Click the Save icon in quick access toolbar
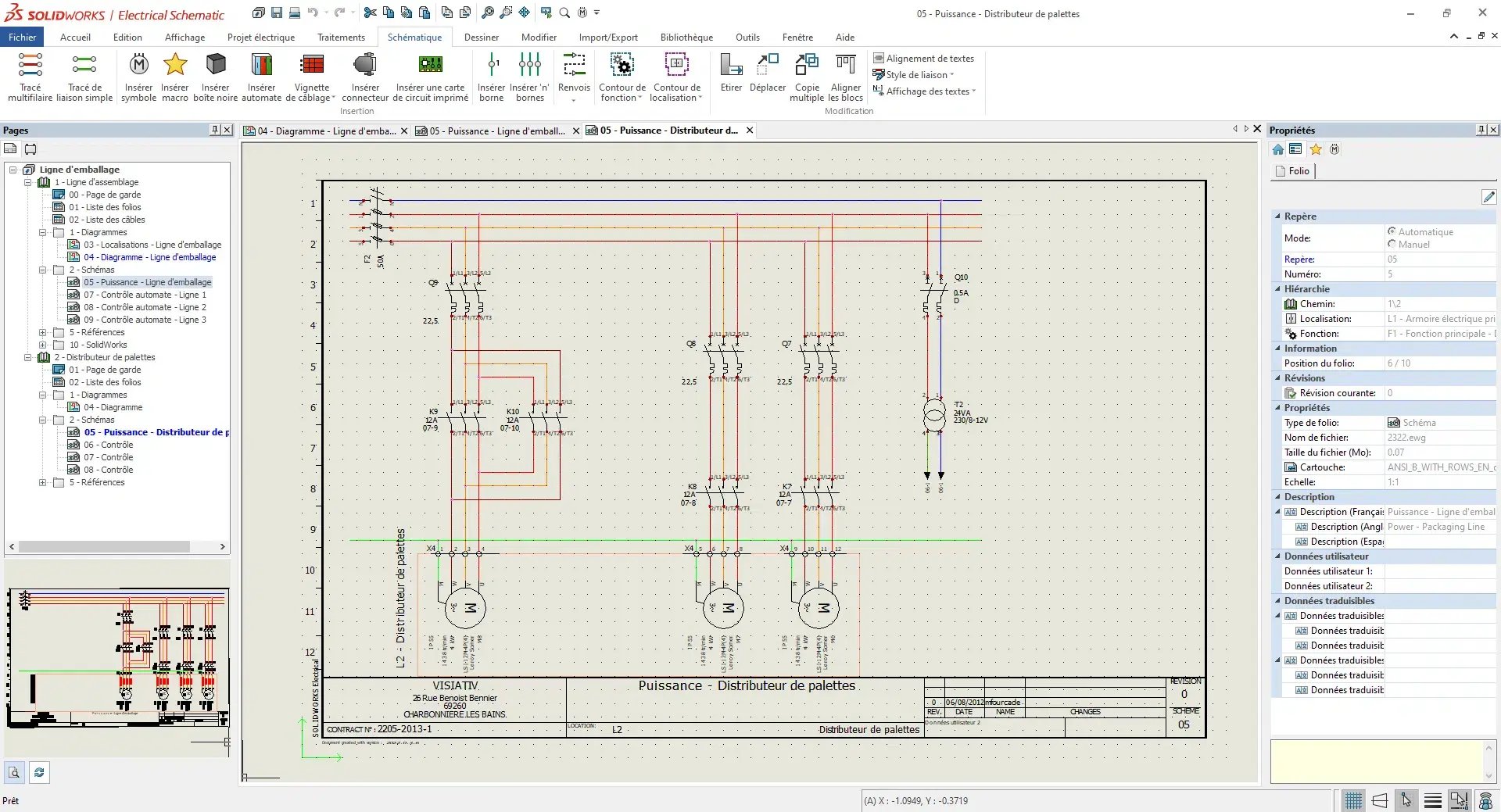Image resolution: width=1501 pixels, height=812 pixels. coord(277,13)
